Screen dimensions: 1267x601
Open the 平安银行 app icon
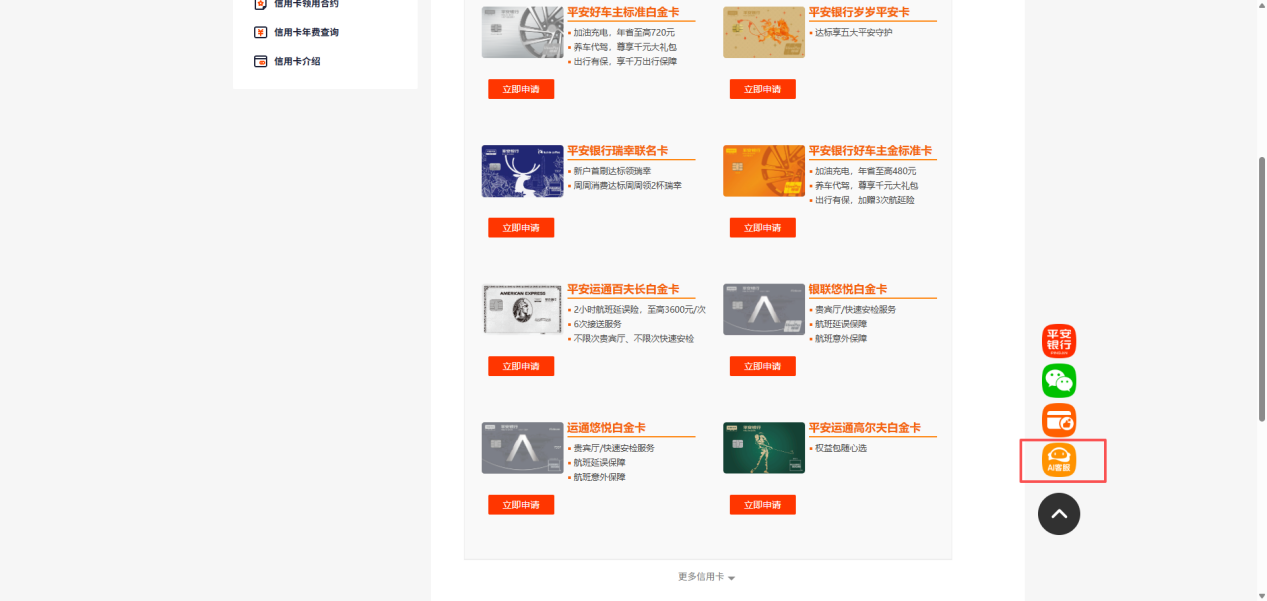pyautogui.click(x=1059, y=341)
